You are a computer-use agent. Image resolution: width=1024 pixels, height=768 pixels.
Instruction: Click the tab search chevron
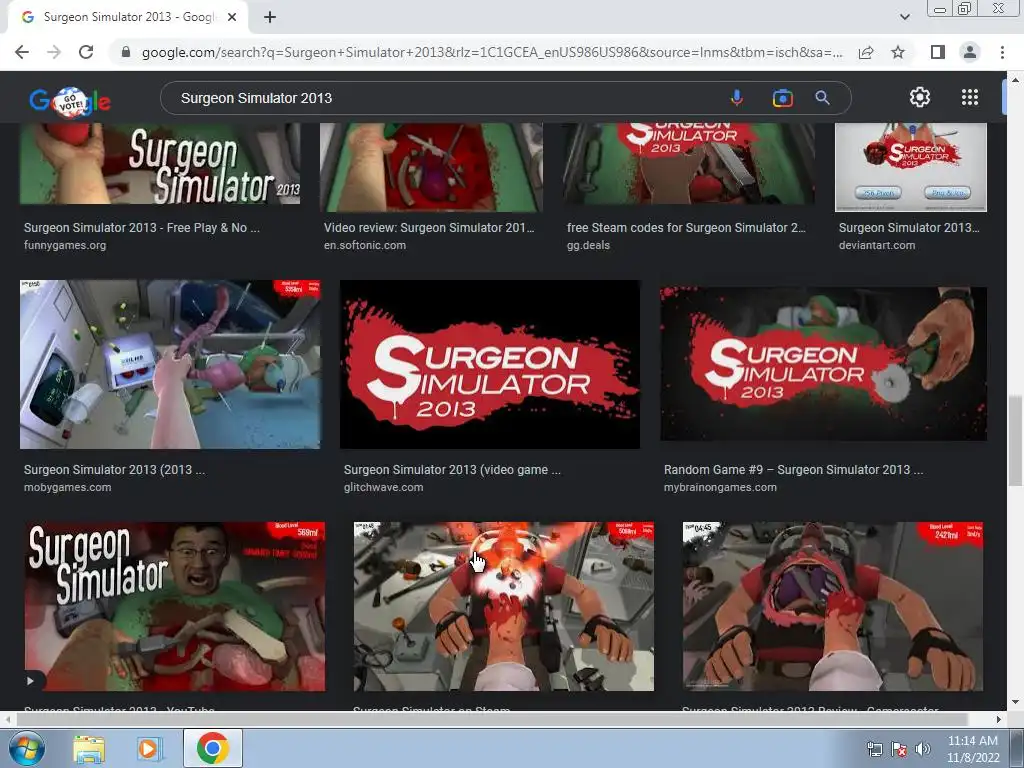coord(904,17)
